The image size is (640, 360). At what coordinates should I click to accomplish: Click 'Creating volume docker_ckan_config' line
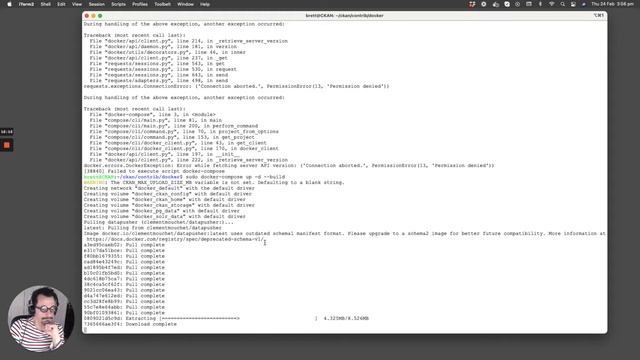[167, 194]
